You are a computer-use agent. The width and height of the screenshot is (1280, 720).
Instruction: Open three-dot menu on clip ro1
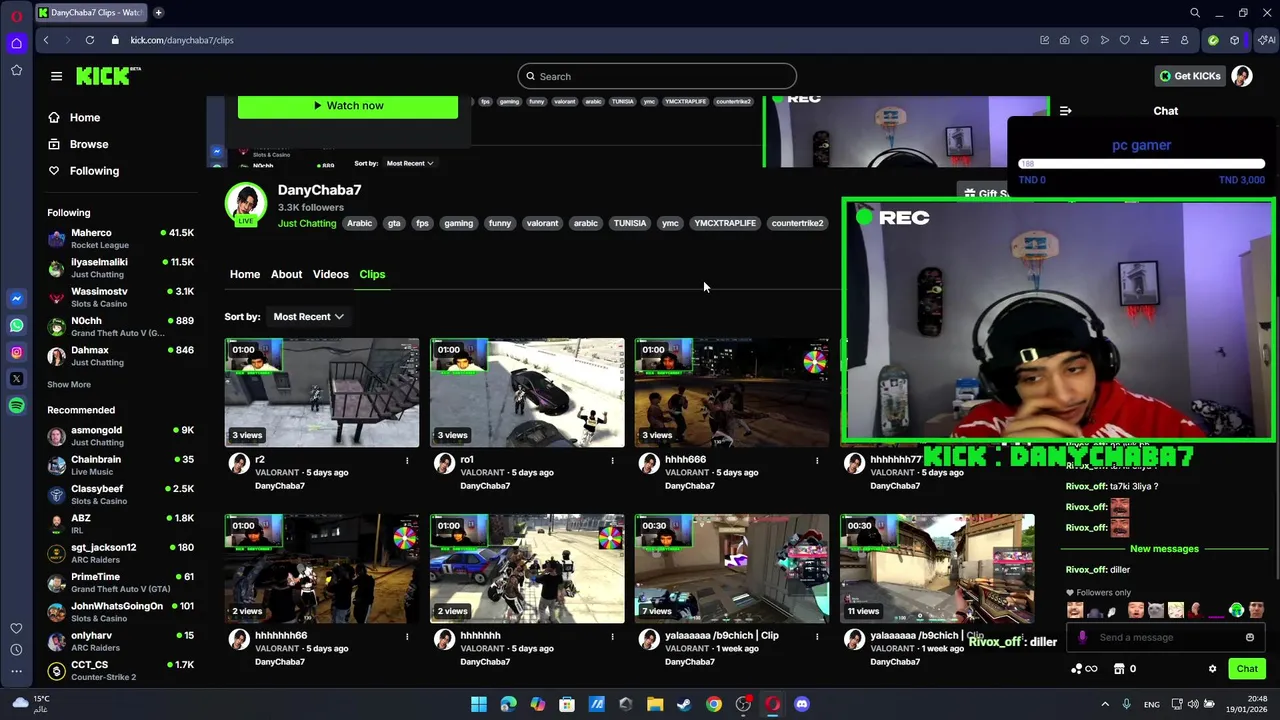pos(612,460)
